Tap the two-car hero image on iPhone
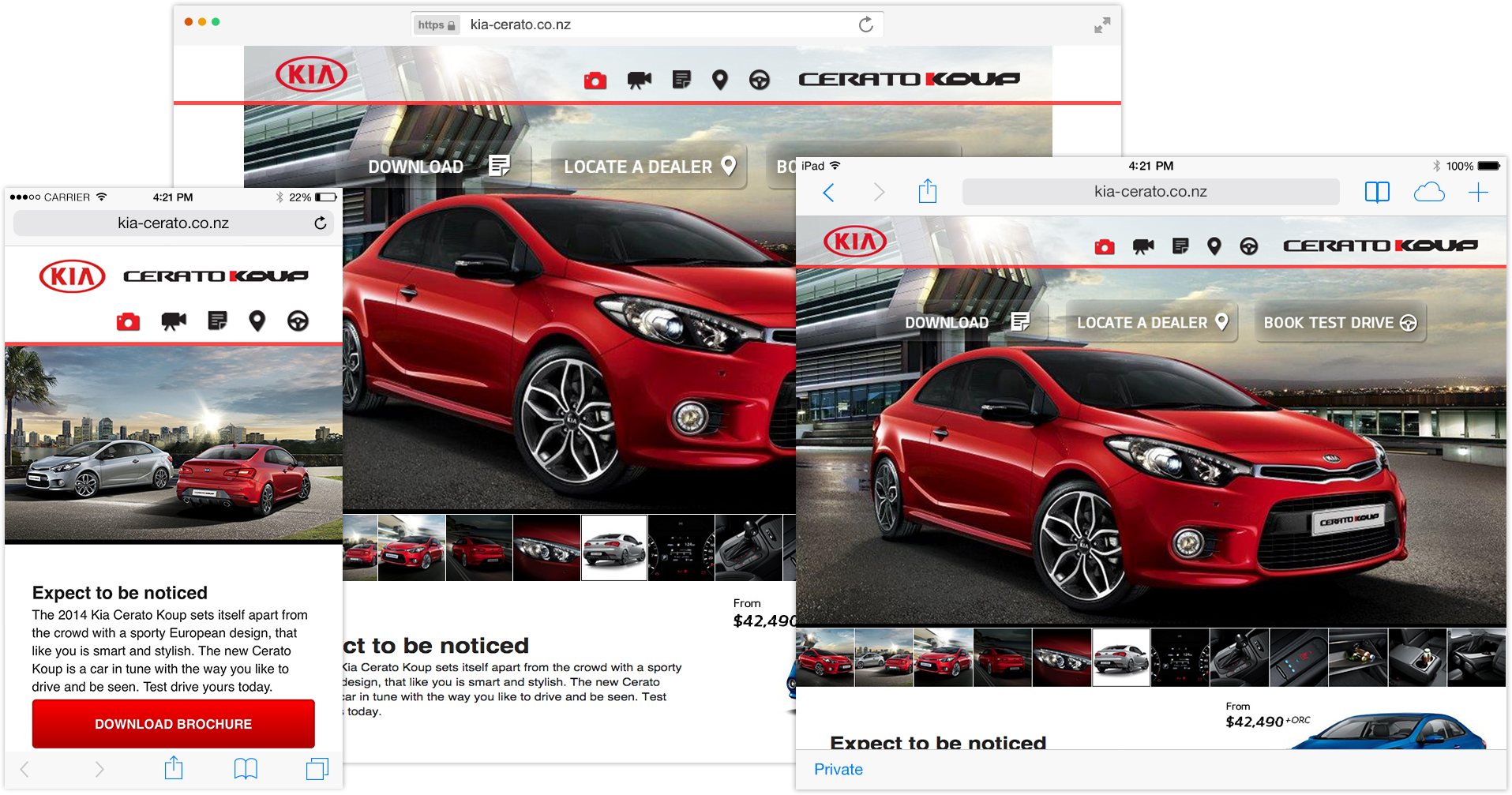Screen dimensions: 1512x795 pyautogui.click(x=174, y=444)
